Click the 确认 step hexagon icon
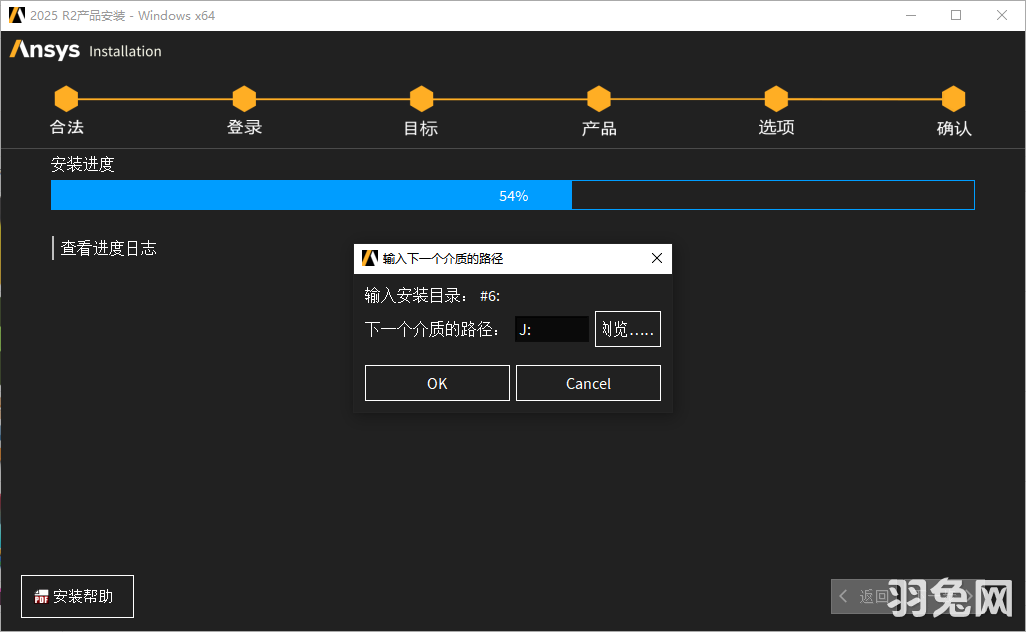 tap(953, 98)
